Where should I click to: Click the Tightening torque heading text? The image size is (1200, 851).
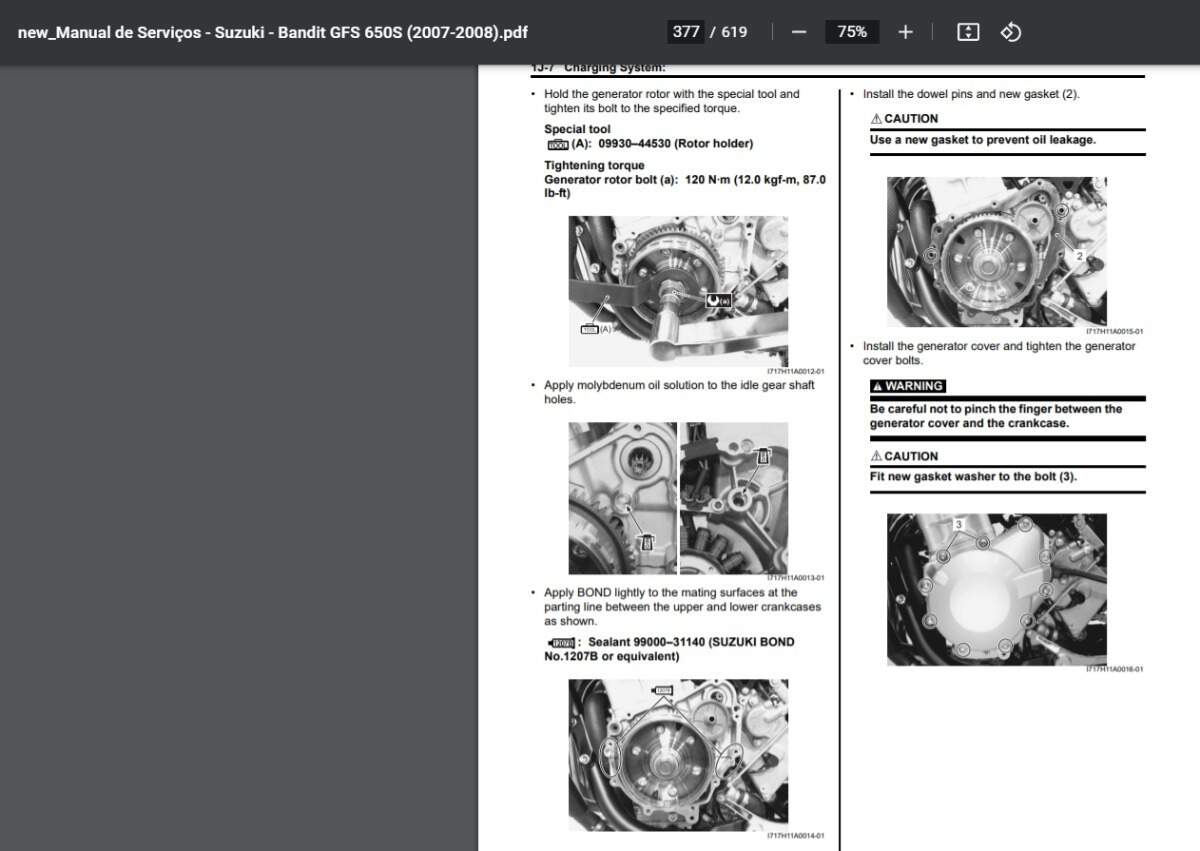pos(594,166)
